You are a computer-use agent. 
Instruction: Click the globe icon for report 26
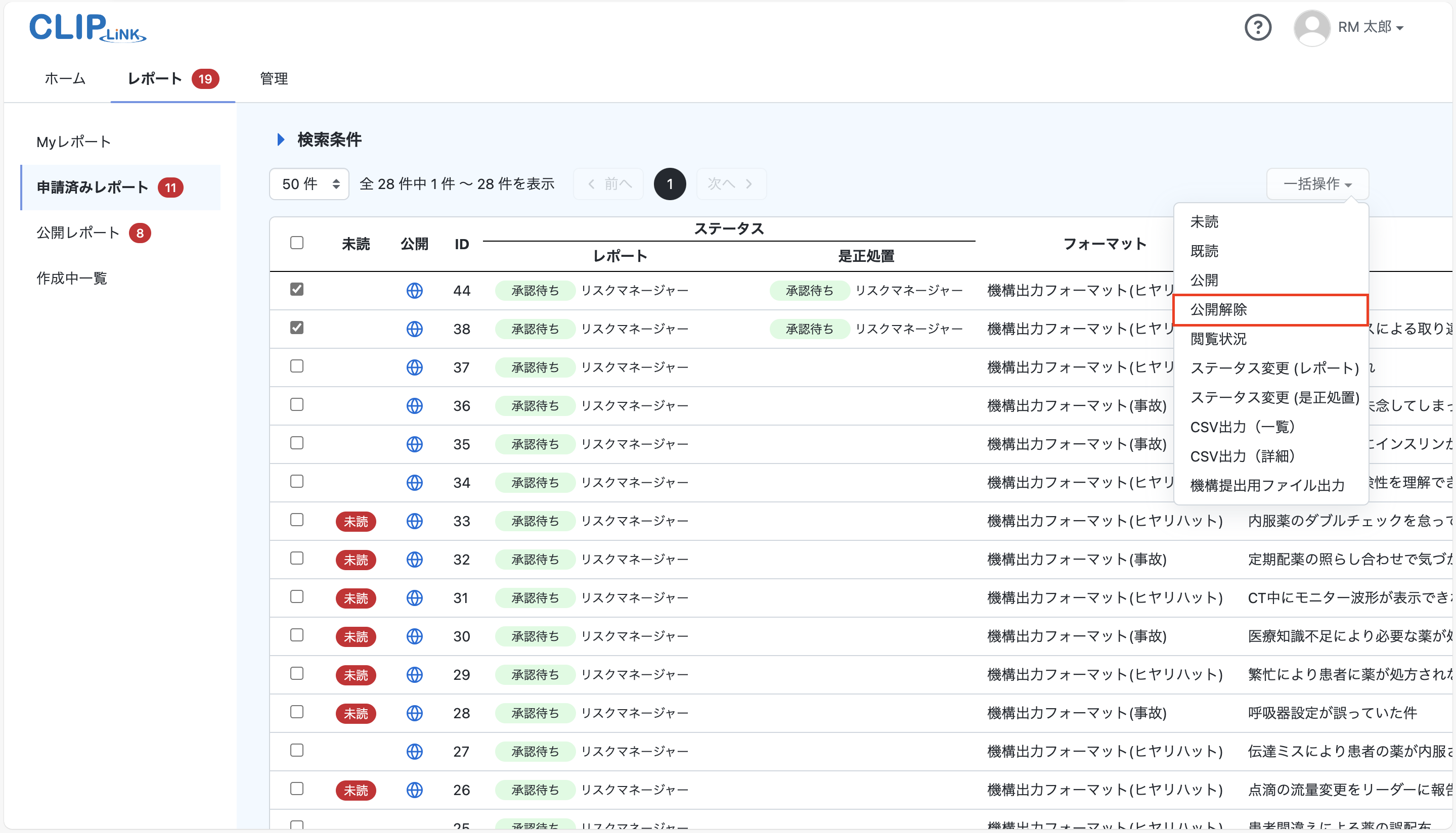pyautogui.click(x=414, y=790)
